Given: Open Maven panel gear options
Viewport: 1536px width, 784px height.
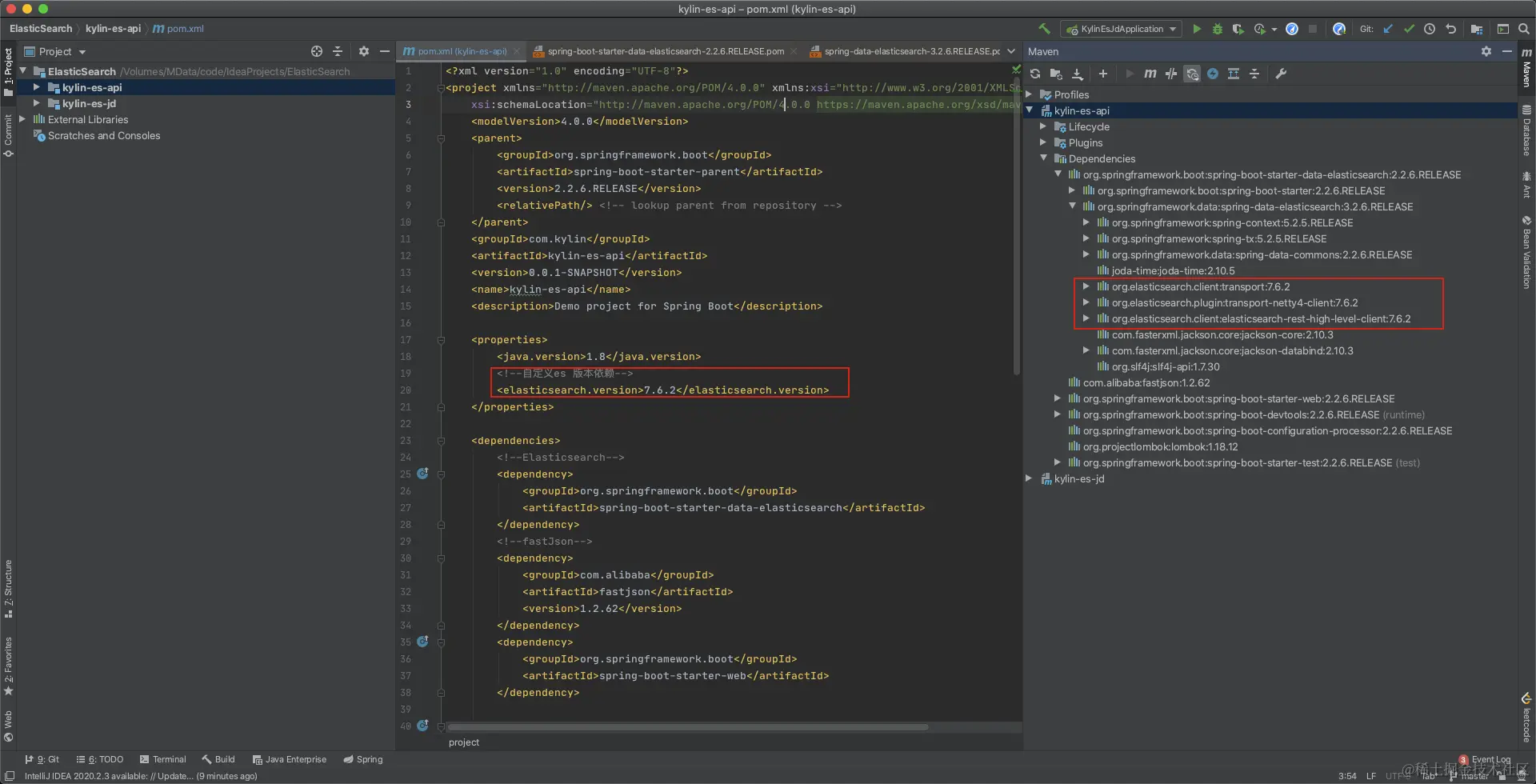Looking at the screenshot, I should [1486, 51].
